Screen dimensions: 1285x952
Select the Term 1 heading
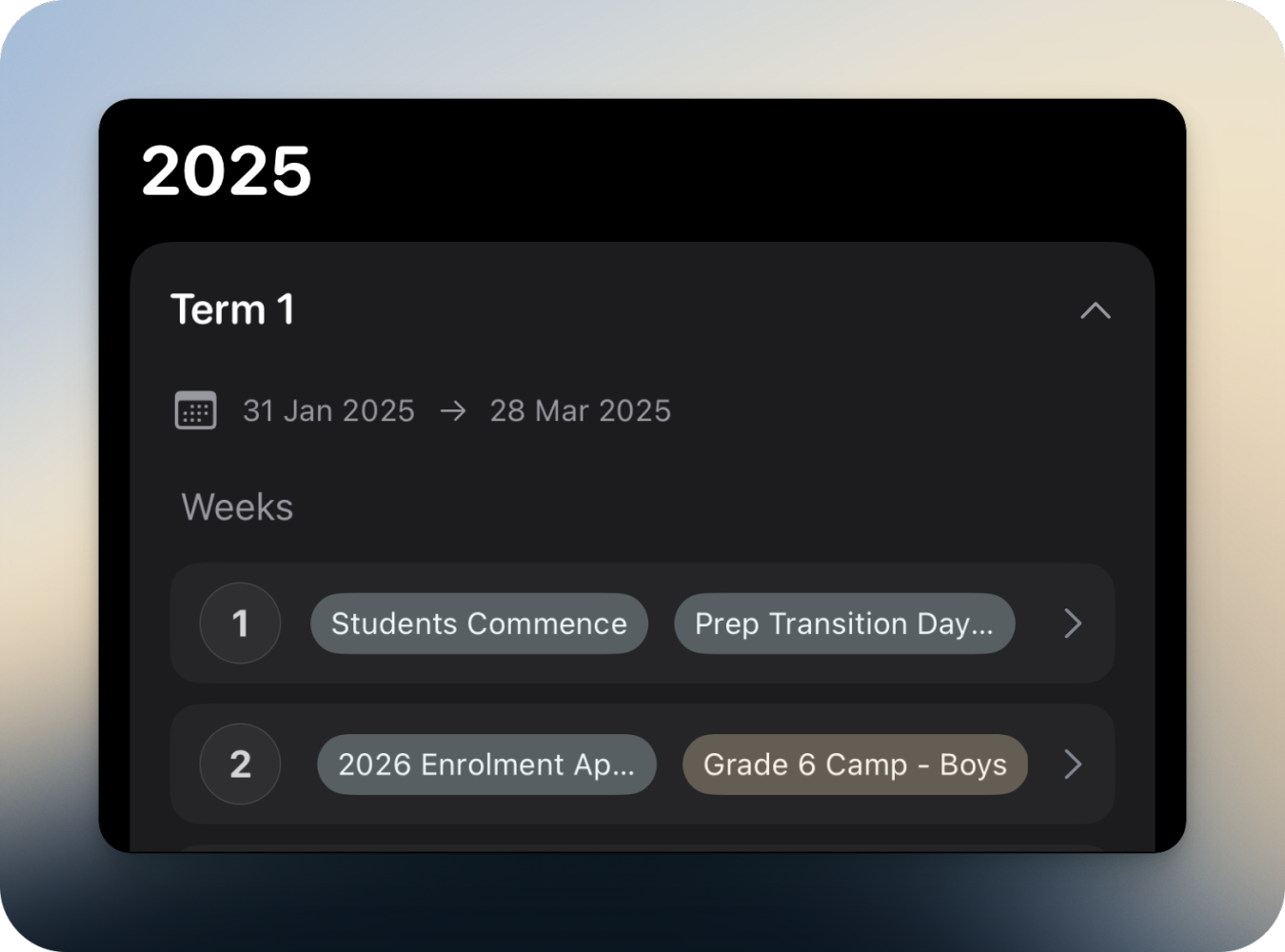232,309
